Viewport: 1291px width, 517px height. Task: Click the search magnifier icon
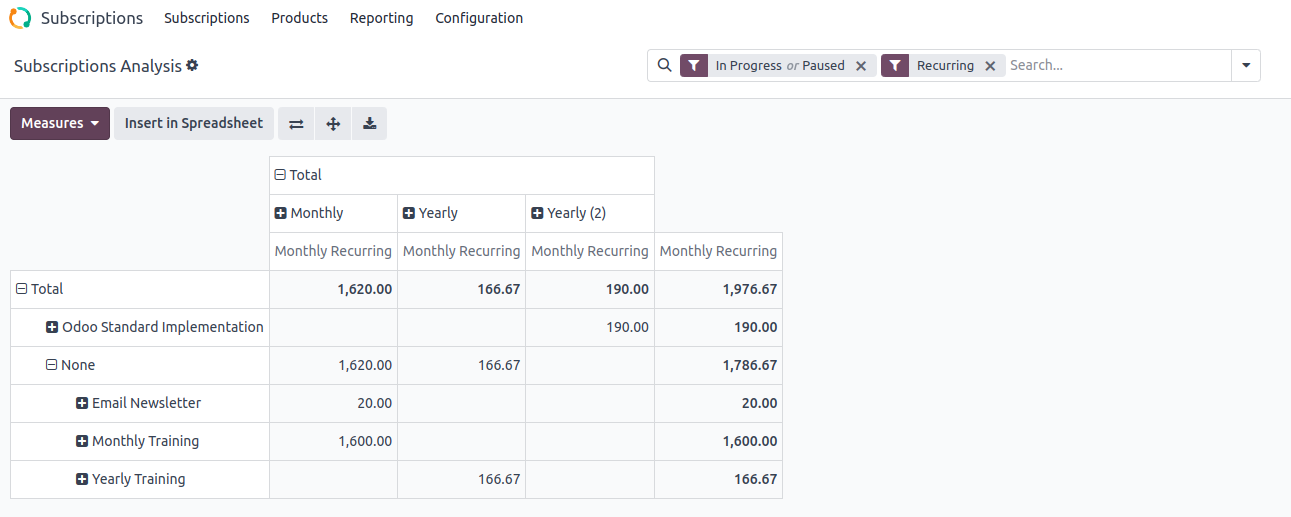click(x=665, y=66)
